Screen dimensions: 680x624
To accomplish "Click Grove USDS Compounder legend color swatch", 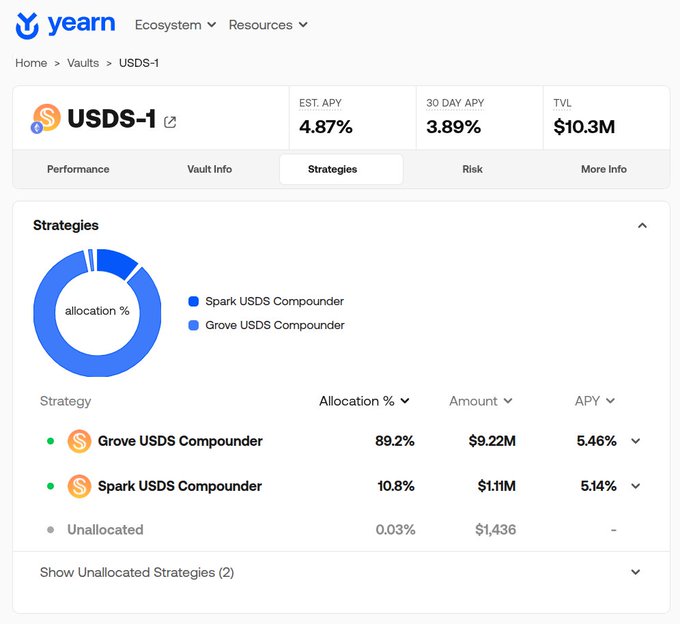I will coord(193,325).
